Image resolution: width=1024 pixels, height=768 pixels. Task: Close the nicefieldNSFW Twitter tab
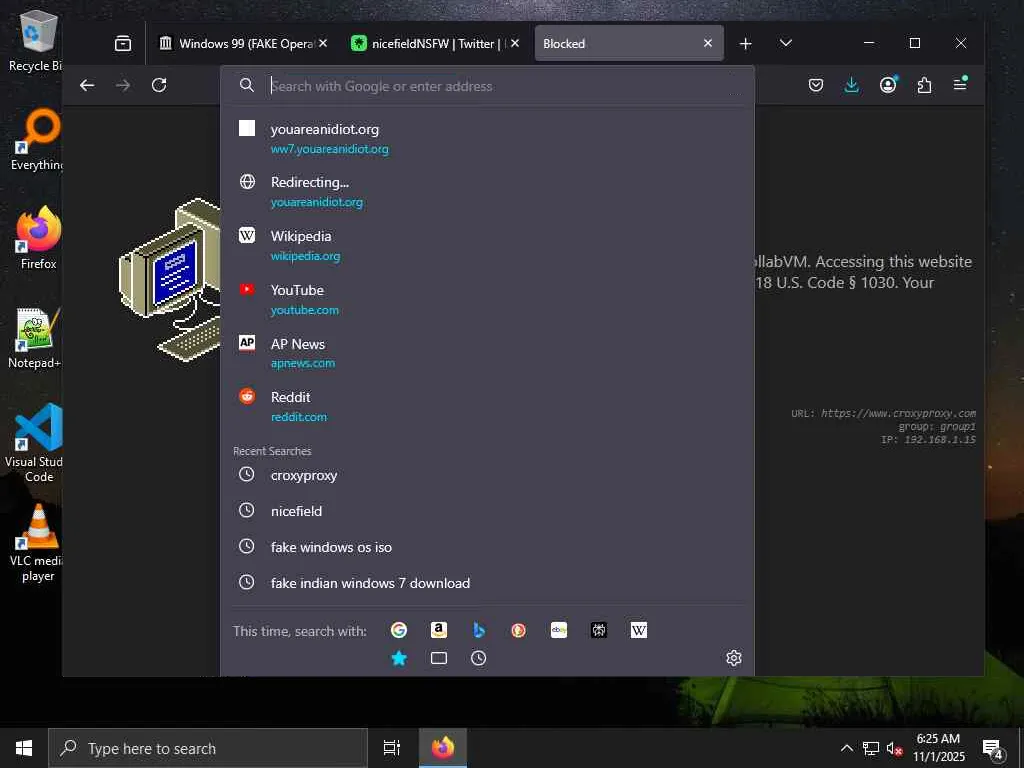(515, 44)
